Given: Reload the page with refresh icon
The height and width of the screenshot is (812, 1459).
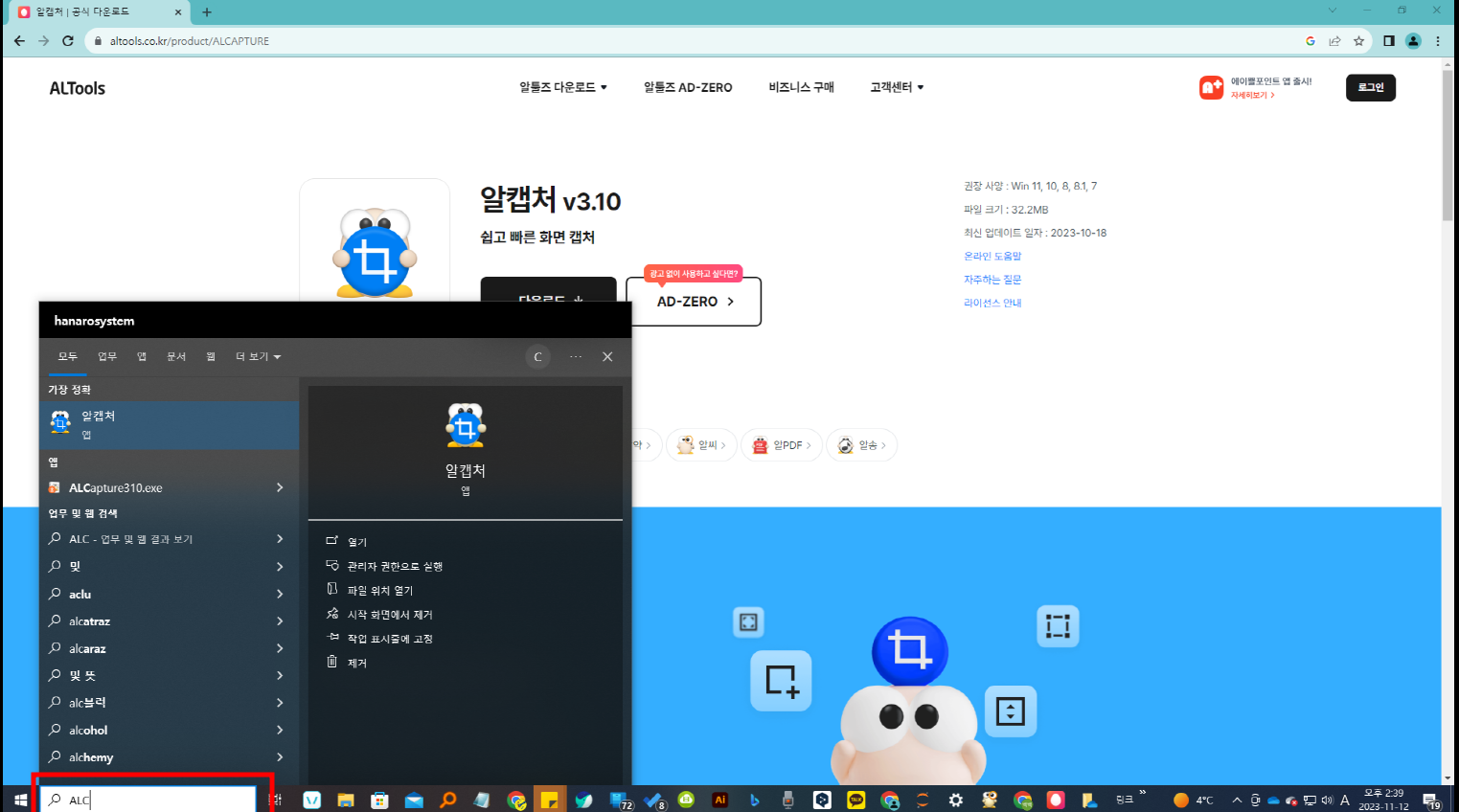Looking at the screenshot, I should tap(68, 41).
